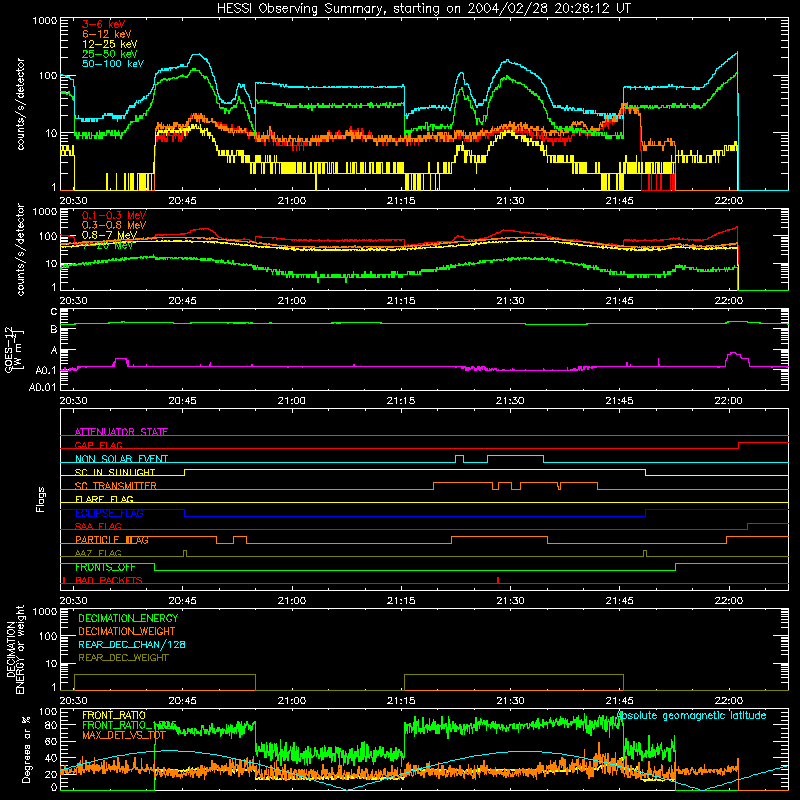Click the REAR_DEC_WEIGHT legend label
This screenshot has width=800, height=800.
coord(123,658)
